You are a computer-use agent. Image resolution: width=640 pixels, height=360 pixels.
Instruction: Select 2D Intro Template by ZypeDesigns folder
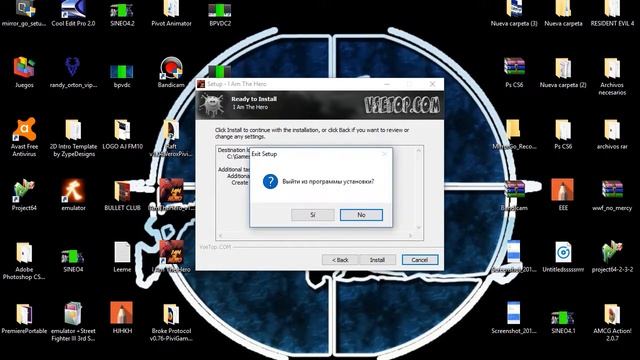pyautogui.click(x=73, y=137)
